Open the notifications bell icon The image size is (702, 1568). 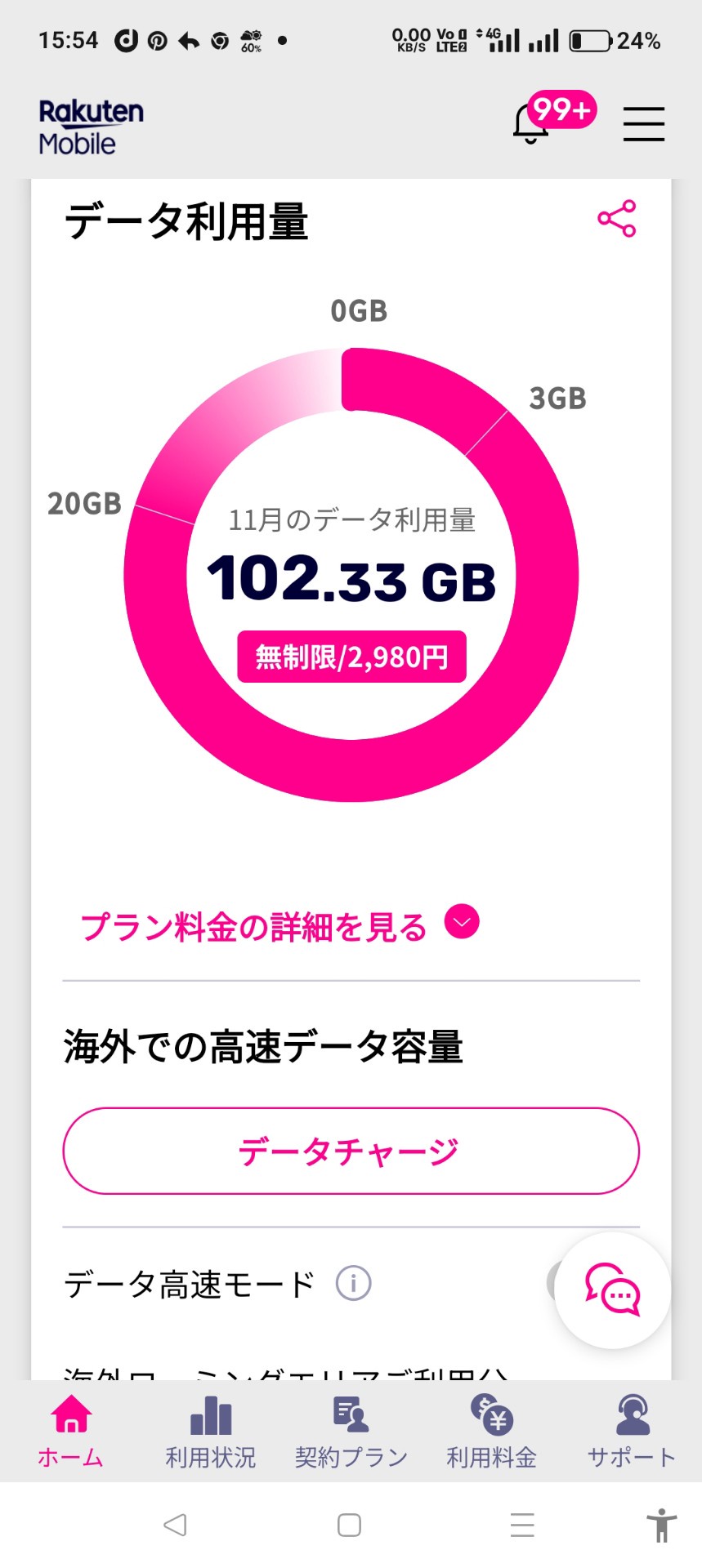(x=532, y=124)
